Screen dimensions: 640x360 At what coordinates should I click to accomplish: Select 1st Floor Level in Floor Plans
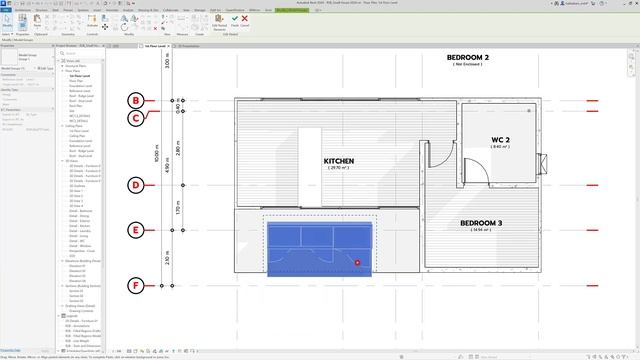(x=80, y=76)
